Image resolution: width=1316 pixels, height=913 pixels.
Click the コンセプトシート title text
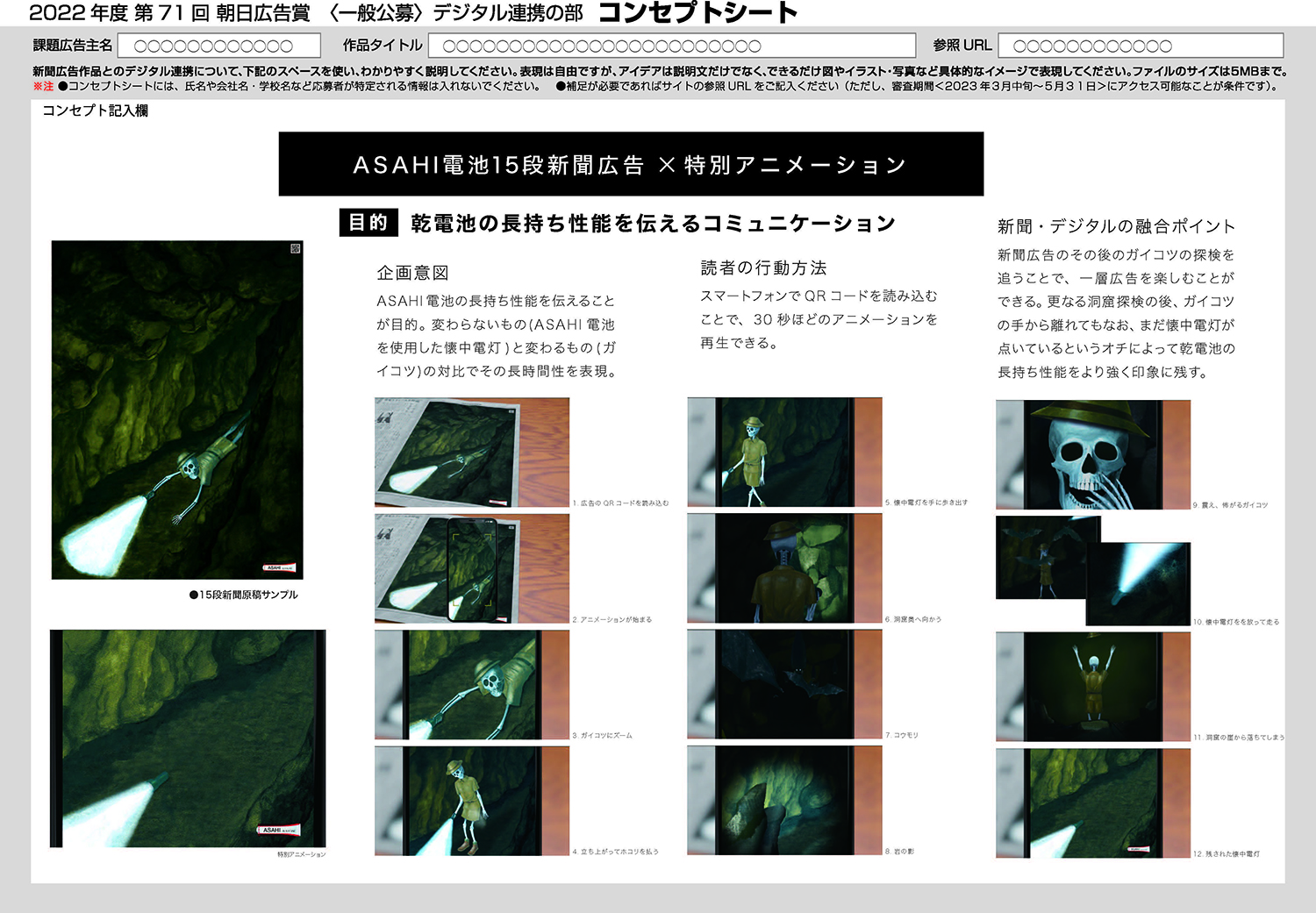click(x=697, y=12)
